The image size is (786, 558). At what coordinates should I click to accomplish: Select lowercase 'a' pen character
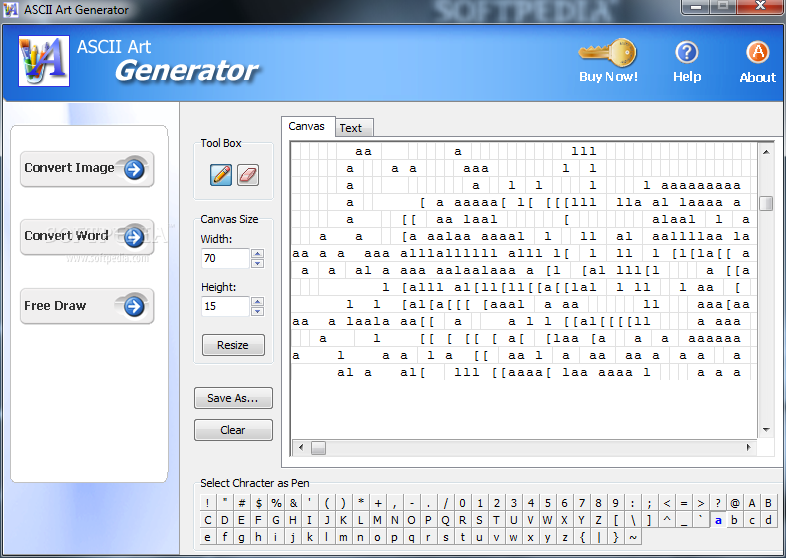(x=718, y=520)
